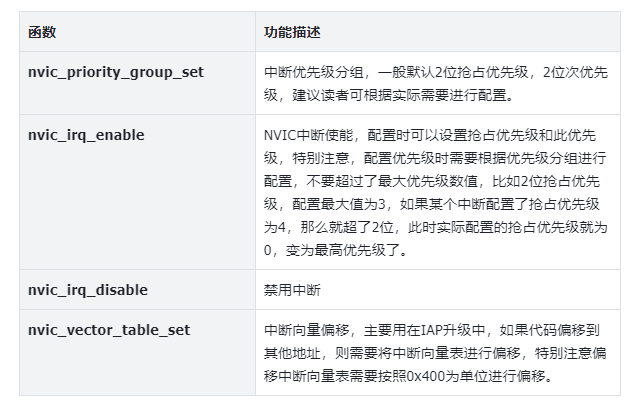Click the text 特别注意 in nvic_irq_enable row
The width and height of the screenshot is (634, 406).
click(321, 158)
